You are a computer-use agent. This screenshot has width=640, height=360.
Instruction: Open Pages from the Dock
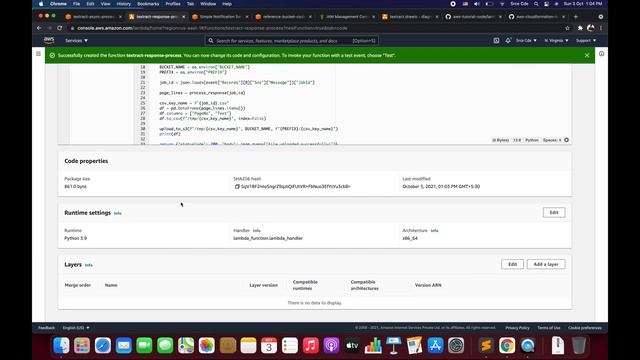click(415, 345)
